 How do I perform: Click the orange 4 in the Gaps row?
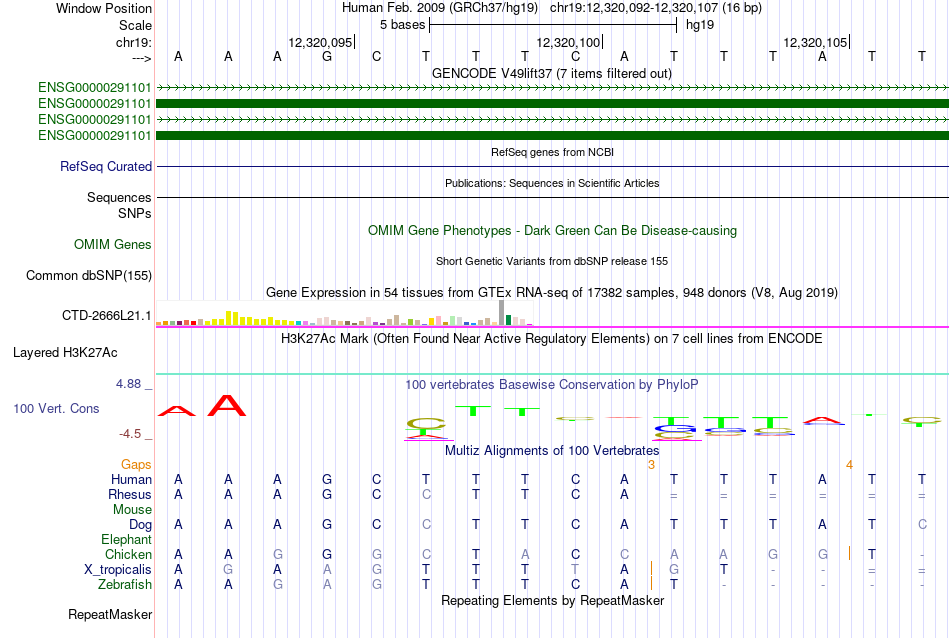coord(849,465)
